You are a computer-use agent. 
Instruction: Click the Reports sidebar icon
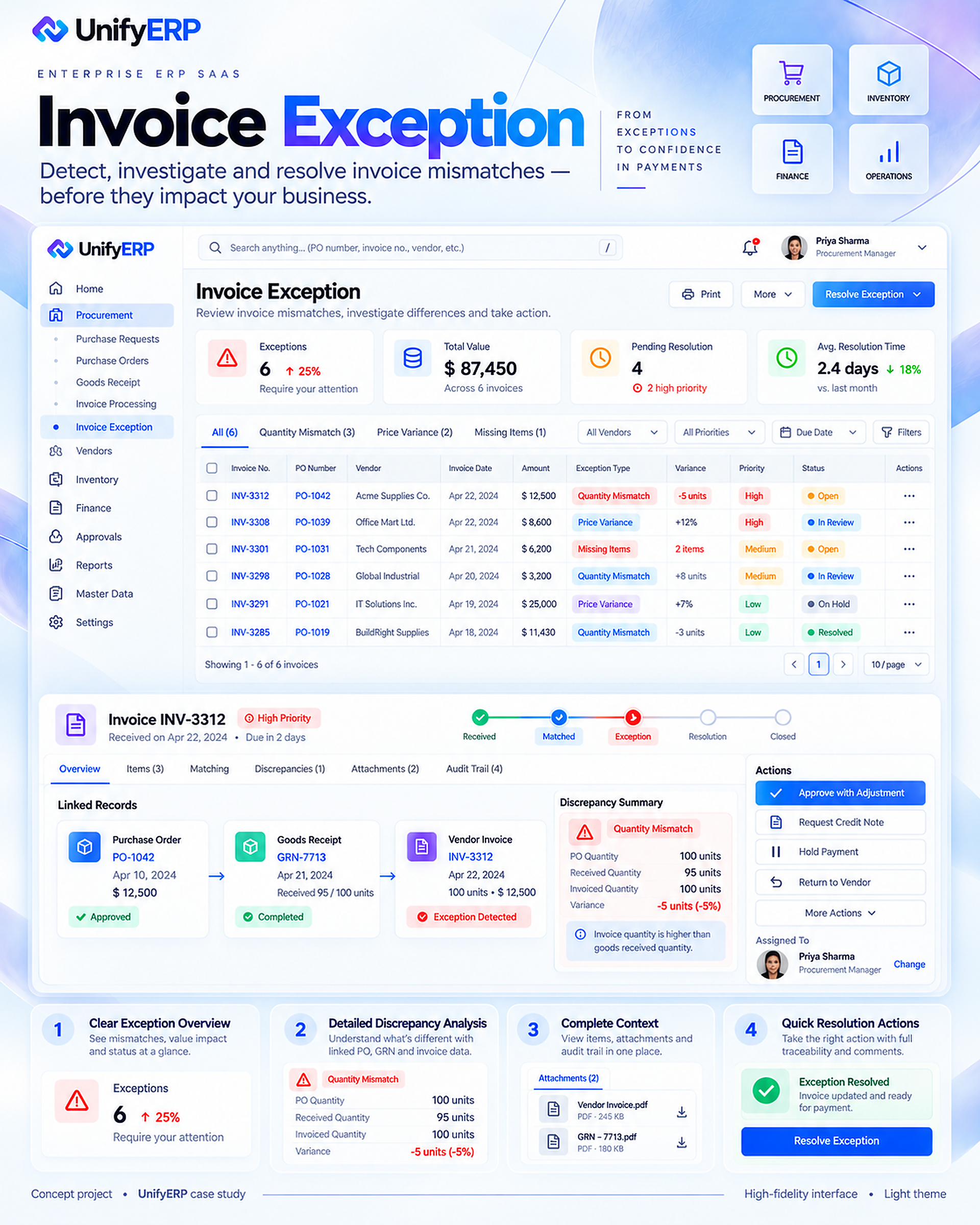click(x=56, y=565)
